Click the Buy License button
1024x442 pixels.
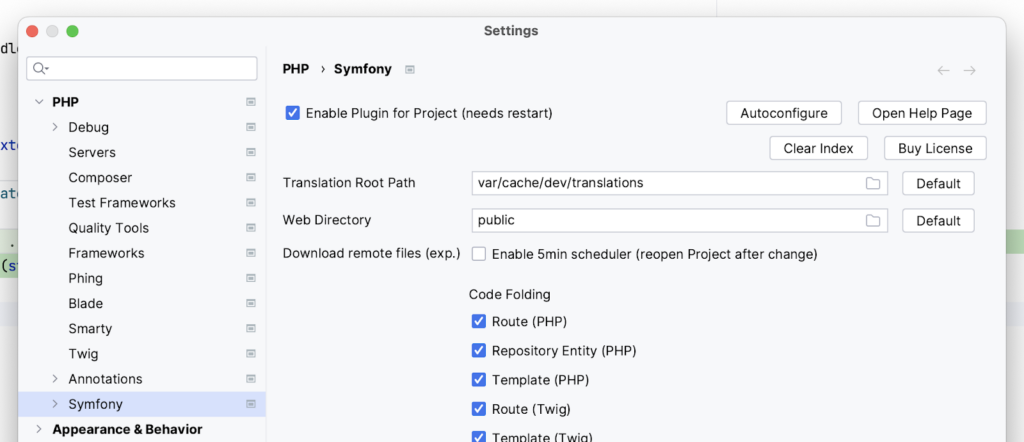[935, 148]
